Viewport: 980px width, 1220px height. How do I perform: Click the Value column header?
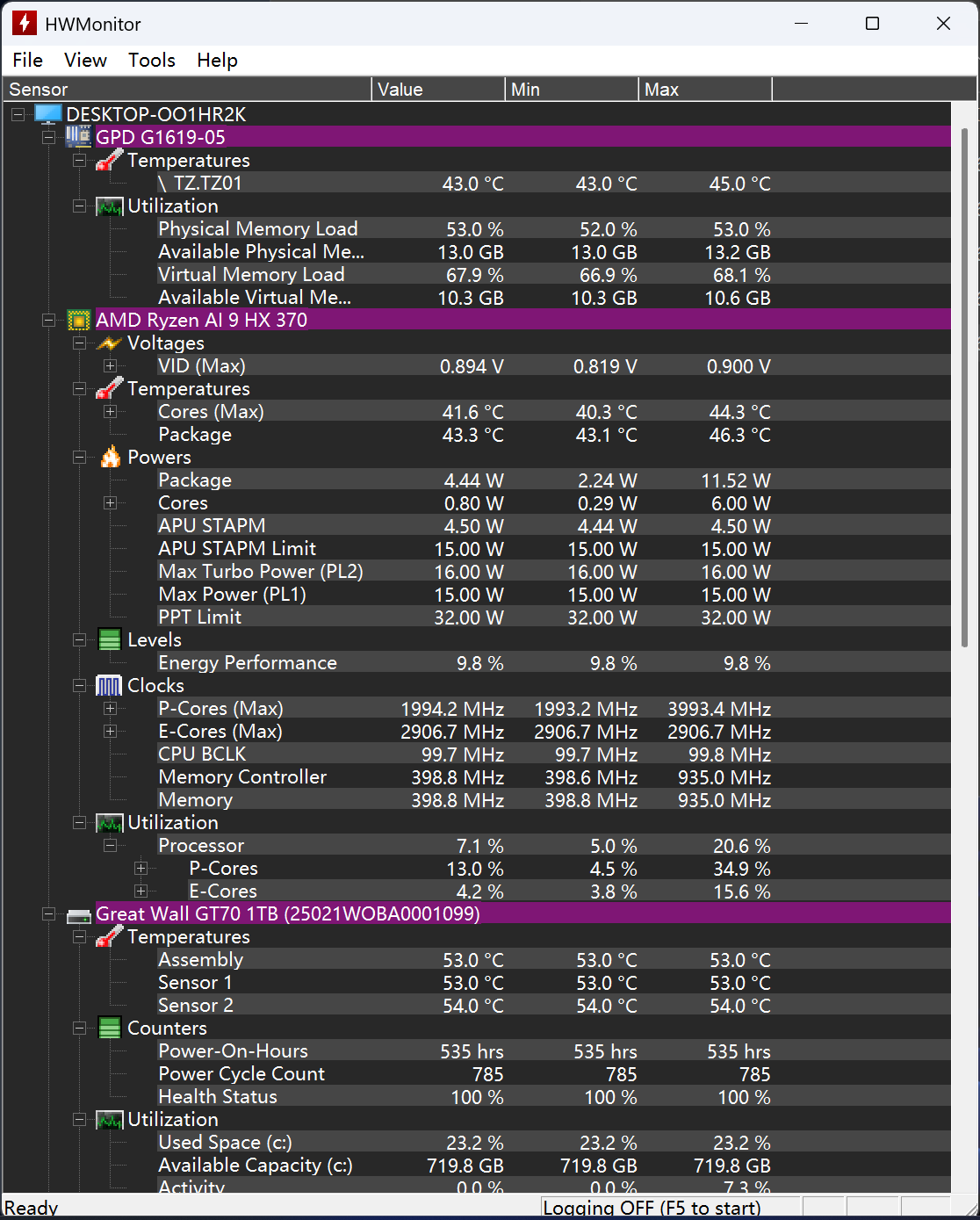point(439,90)
